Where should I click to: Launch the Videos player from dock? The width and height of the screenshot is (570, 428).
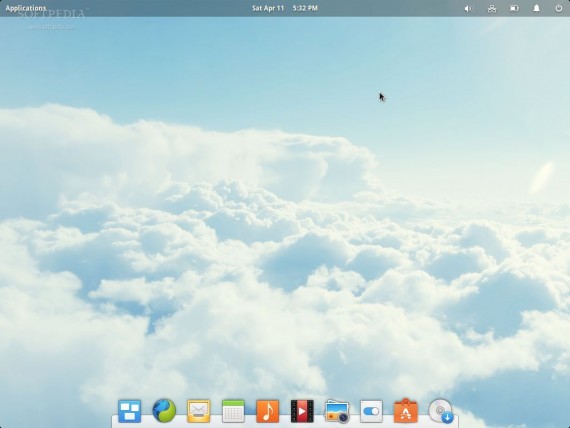(x=302, y=411)
